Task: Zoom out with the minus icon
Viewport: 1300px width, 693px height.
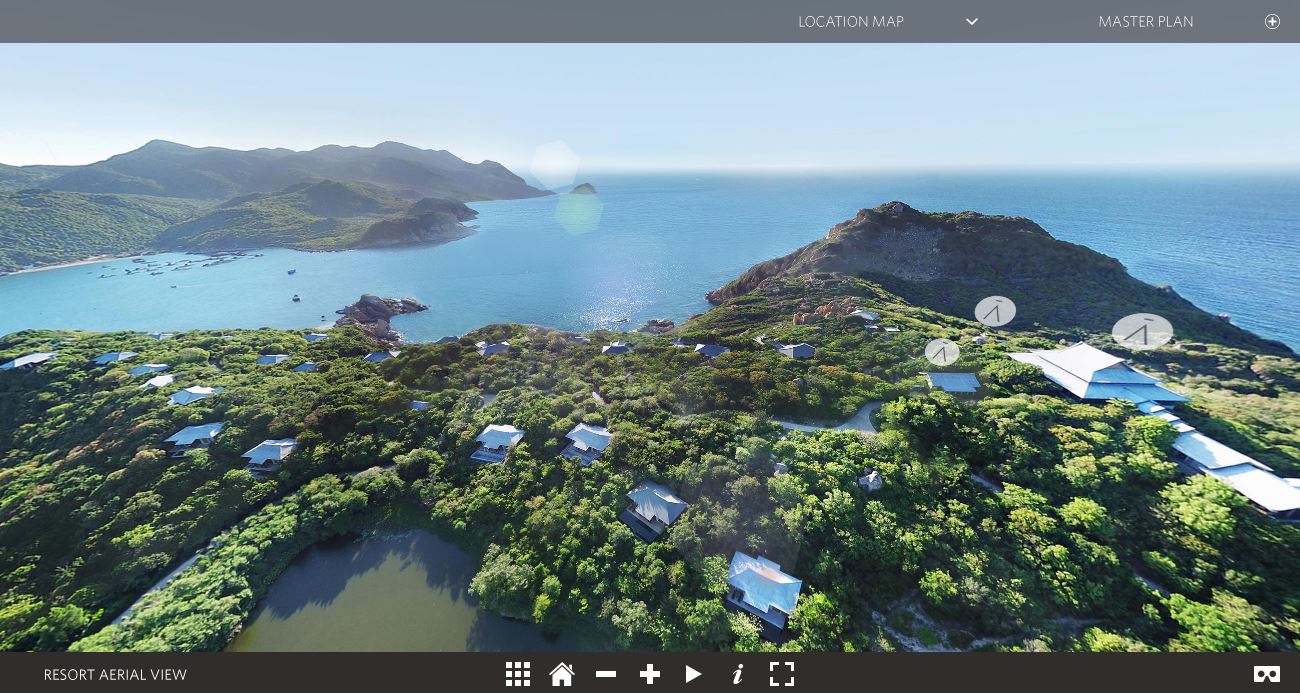Action: click(606, 675)
